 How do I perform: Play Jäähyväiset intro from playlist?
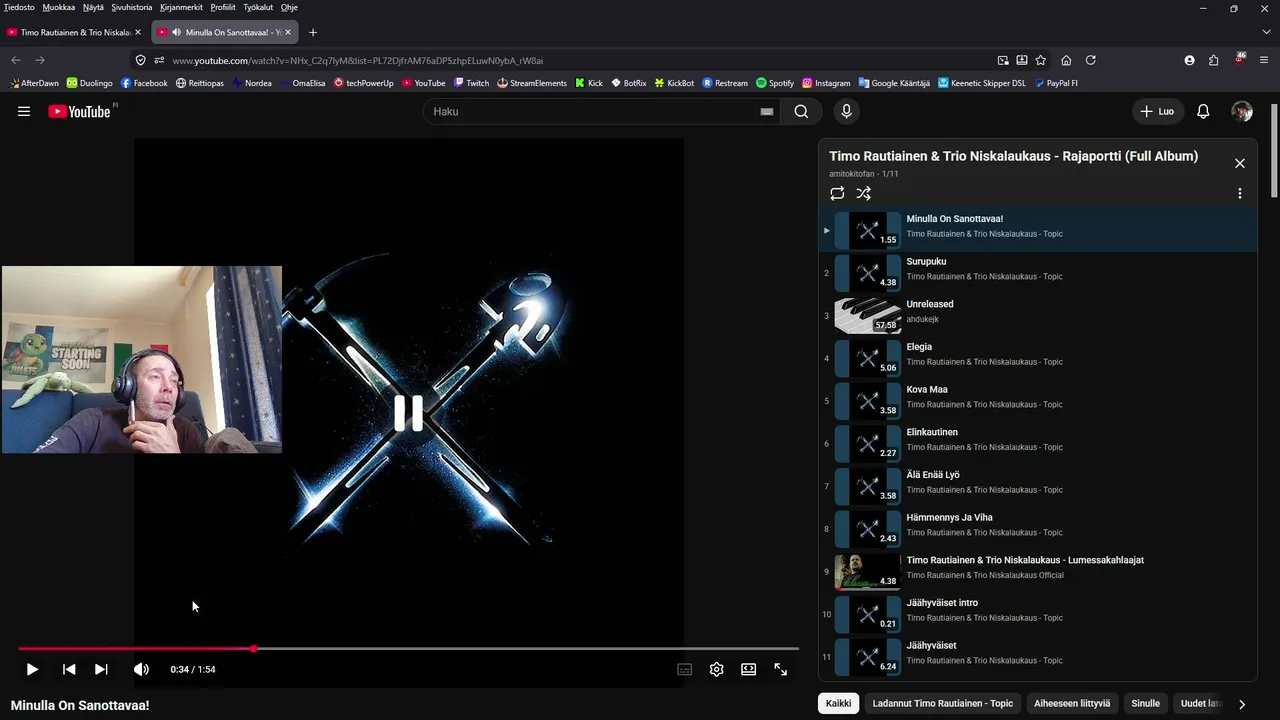tap(1038, 614)
